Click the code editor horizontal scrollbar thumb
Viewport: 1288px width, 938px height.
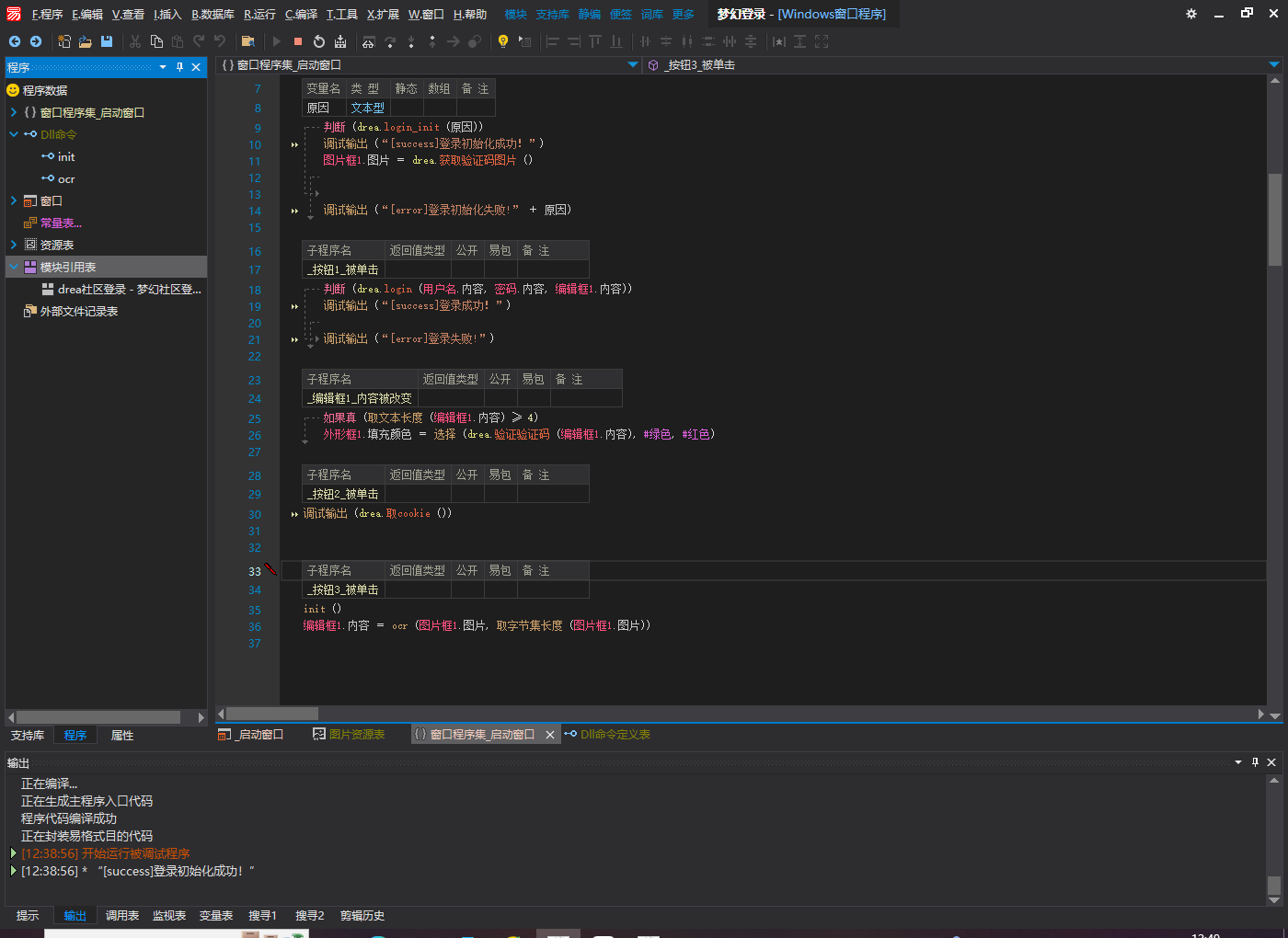[272, 714]
